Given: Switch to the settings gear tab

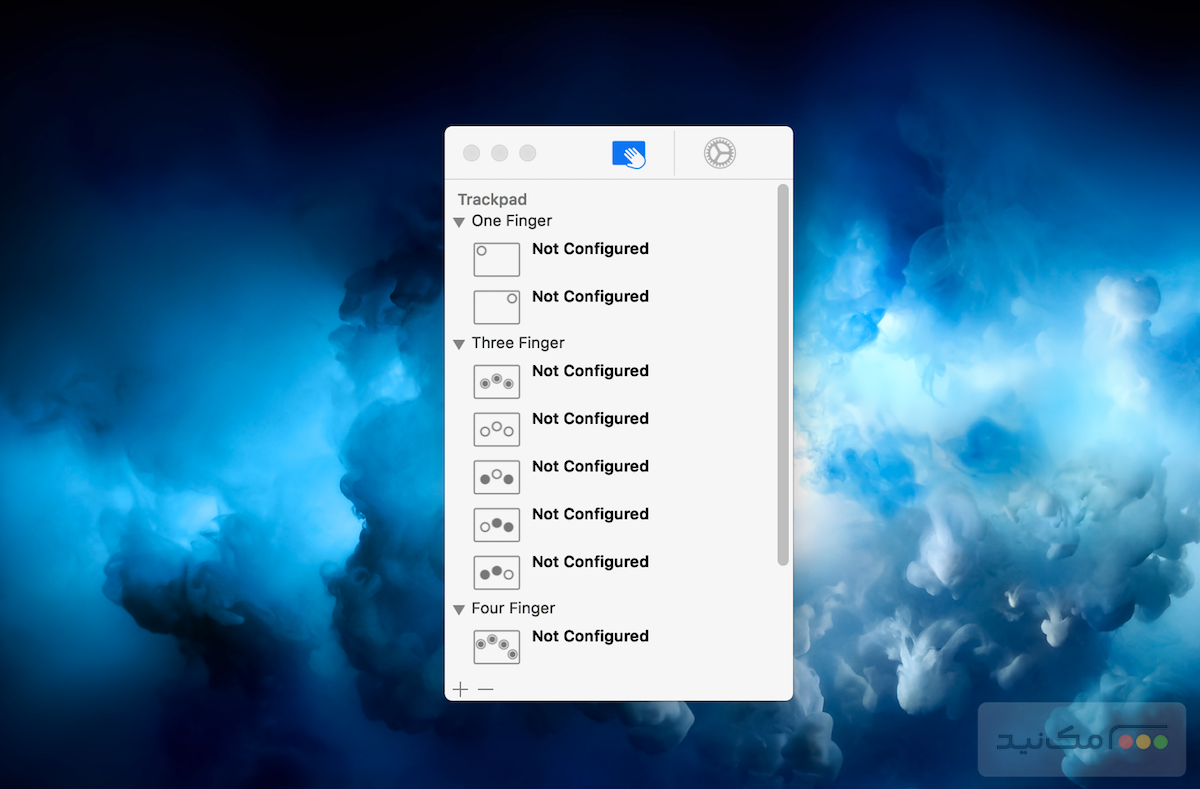Looking at the screenshot, I should [719, 153].
